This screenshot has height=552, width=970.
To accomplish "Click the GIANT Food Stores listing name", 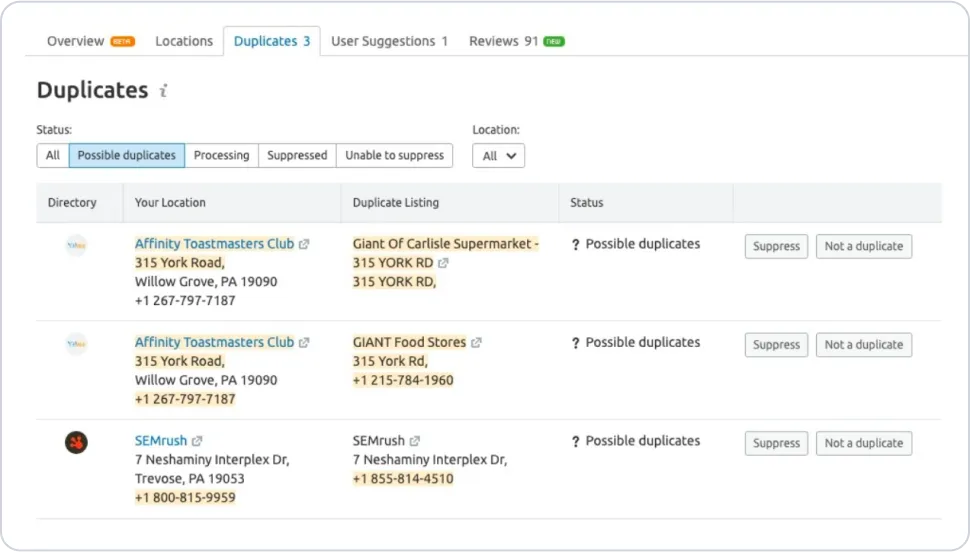I will point(410,342).
